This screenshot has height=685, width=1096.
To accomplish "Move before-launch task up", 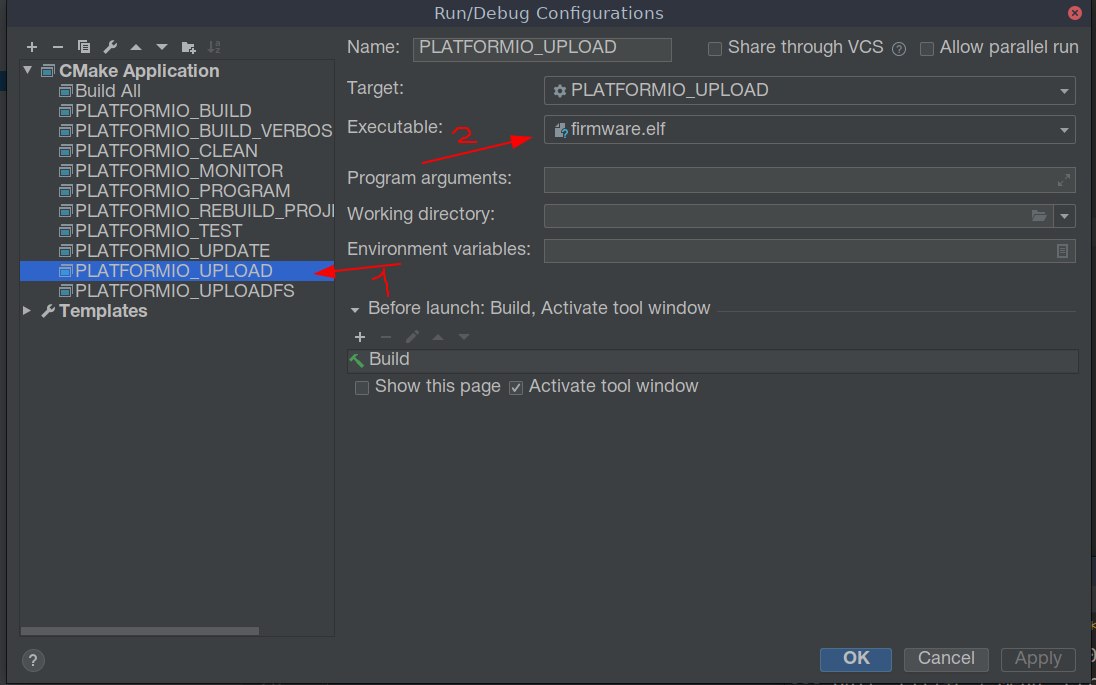I will coord(438,337).
